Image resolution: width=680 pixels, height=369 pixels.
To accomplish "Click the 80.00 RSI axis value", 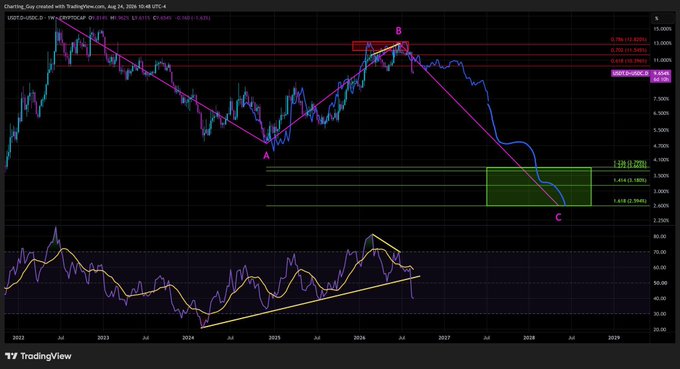I will coord(660,237).
